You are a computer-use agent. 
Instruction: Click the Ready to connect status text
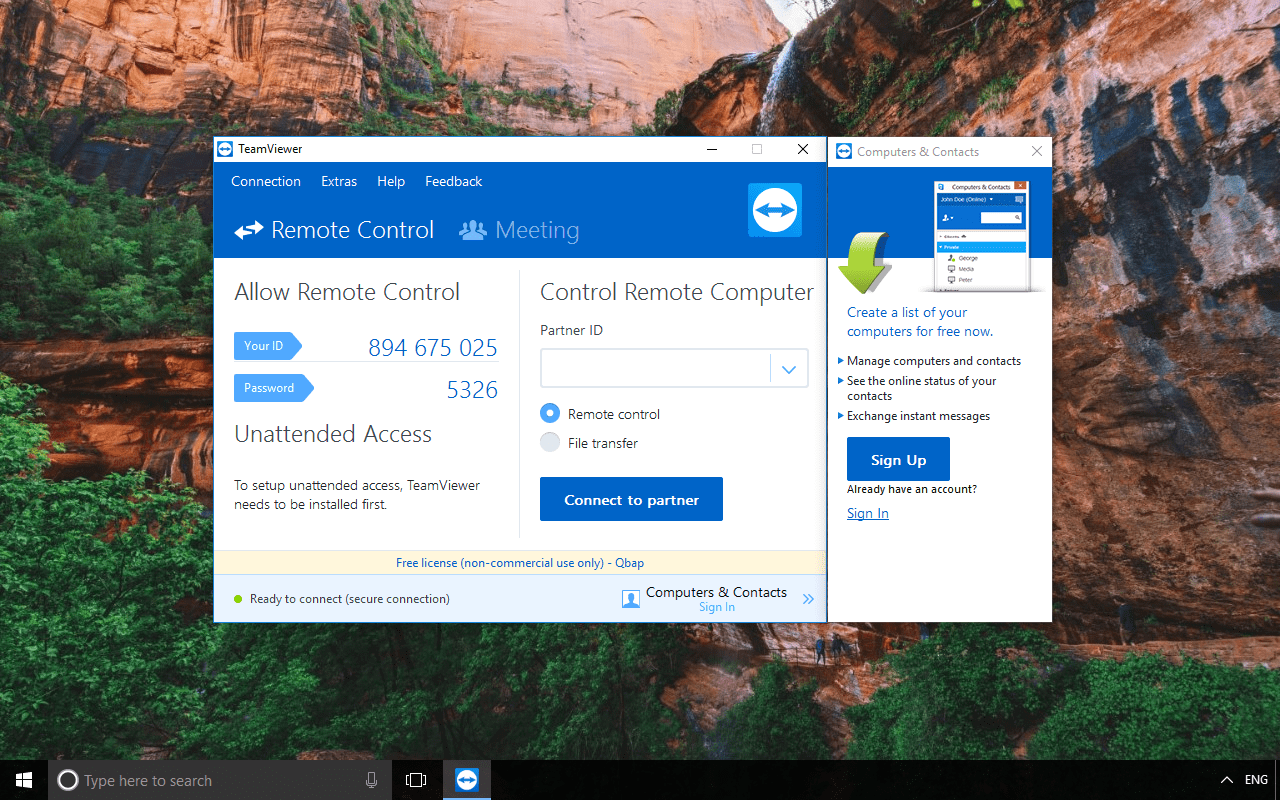[x=350, y=599]
